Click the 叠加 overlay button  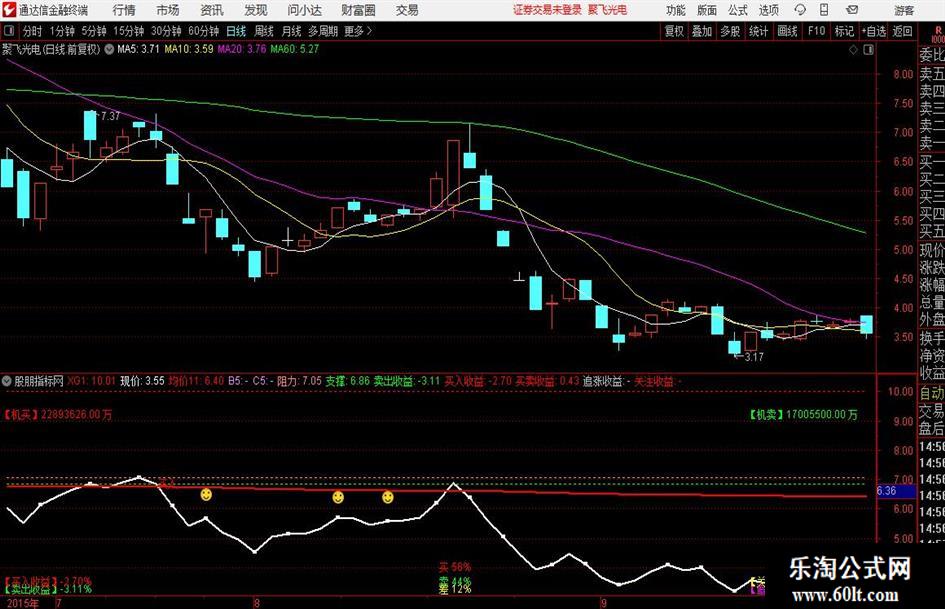coord(702,31)
